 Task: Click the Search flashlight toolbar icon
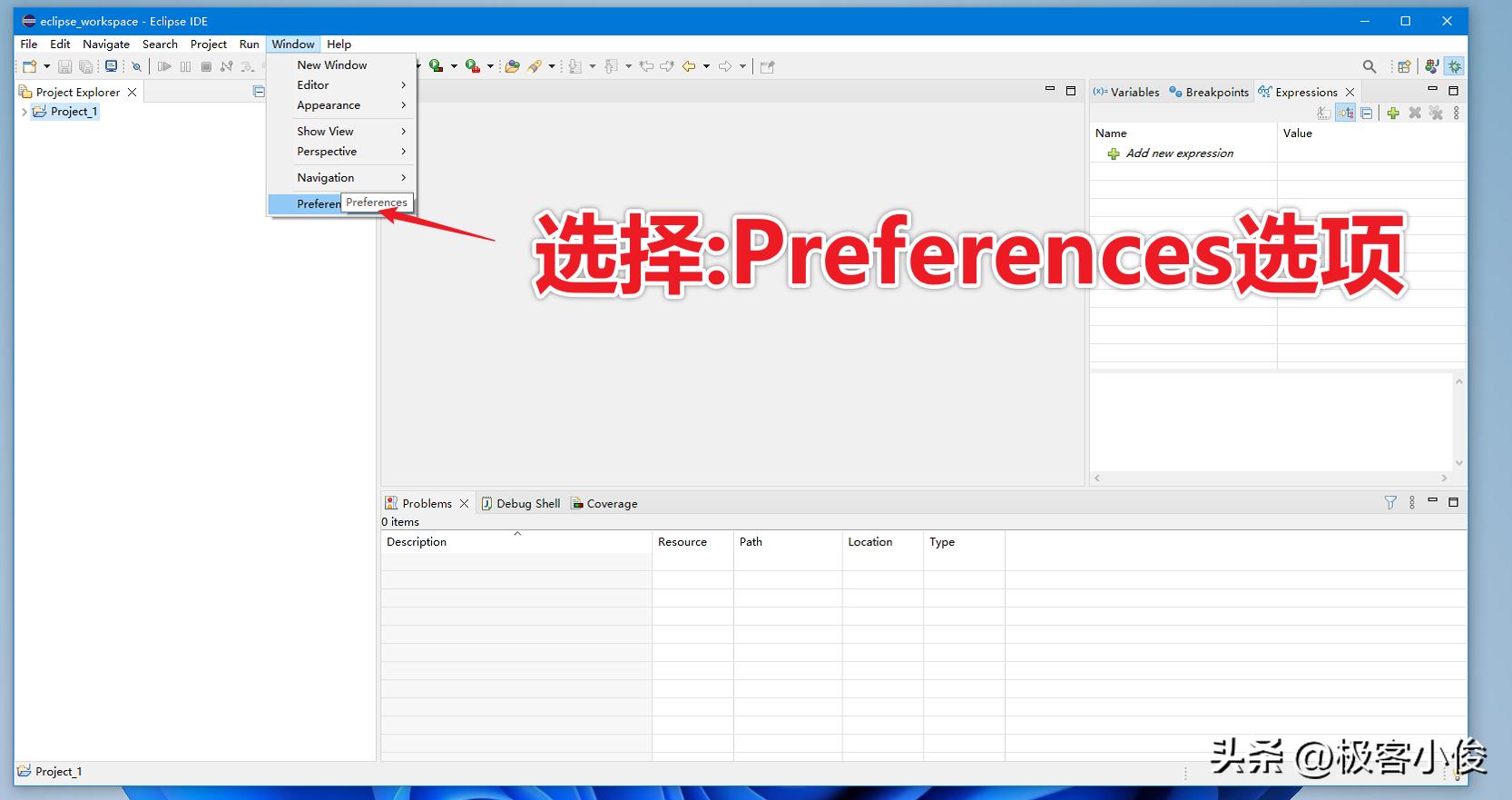(535, 66)
